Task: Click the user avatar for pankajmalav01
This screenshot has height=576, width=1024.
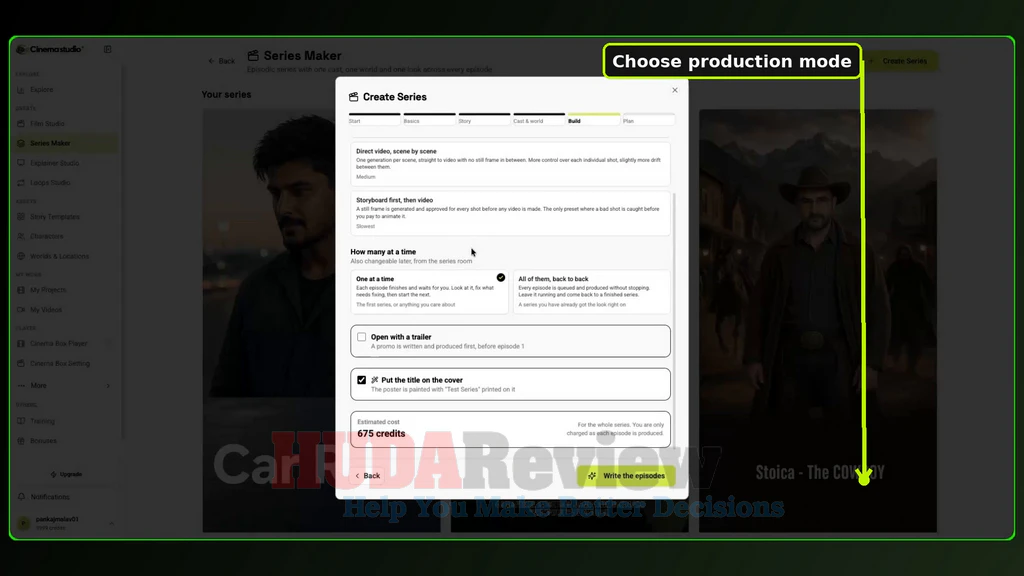Action: pos(24,522)
